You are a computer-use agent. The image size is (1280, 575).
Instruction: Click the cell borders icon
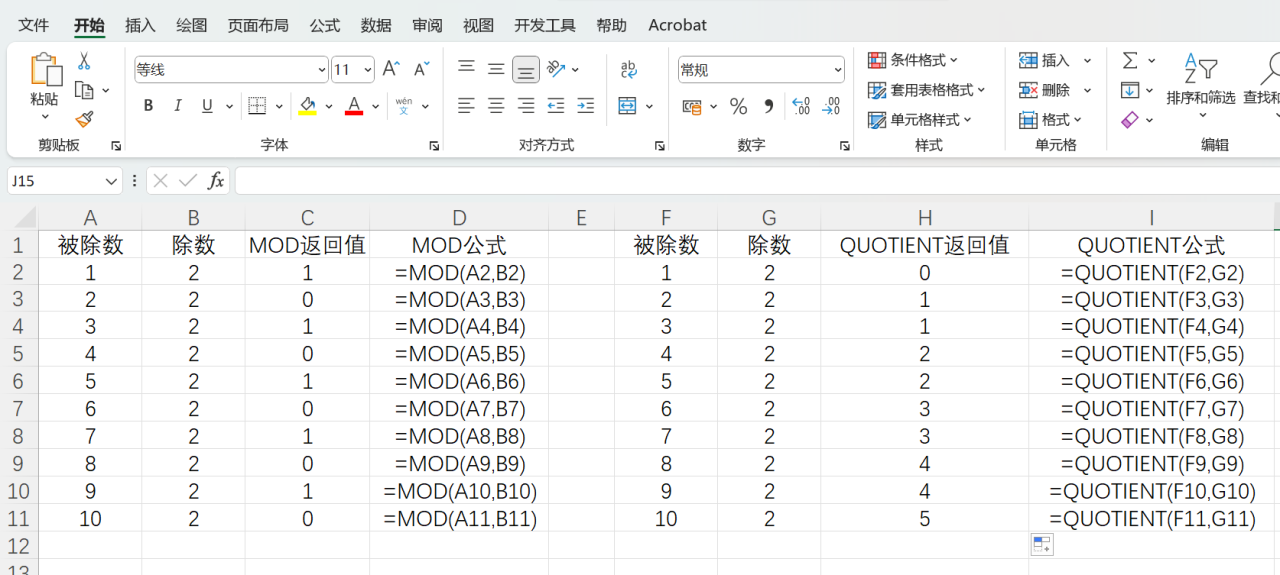click(257, 105)
